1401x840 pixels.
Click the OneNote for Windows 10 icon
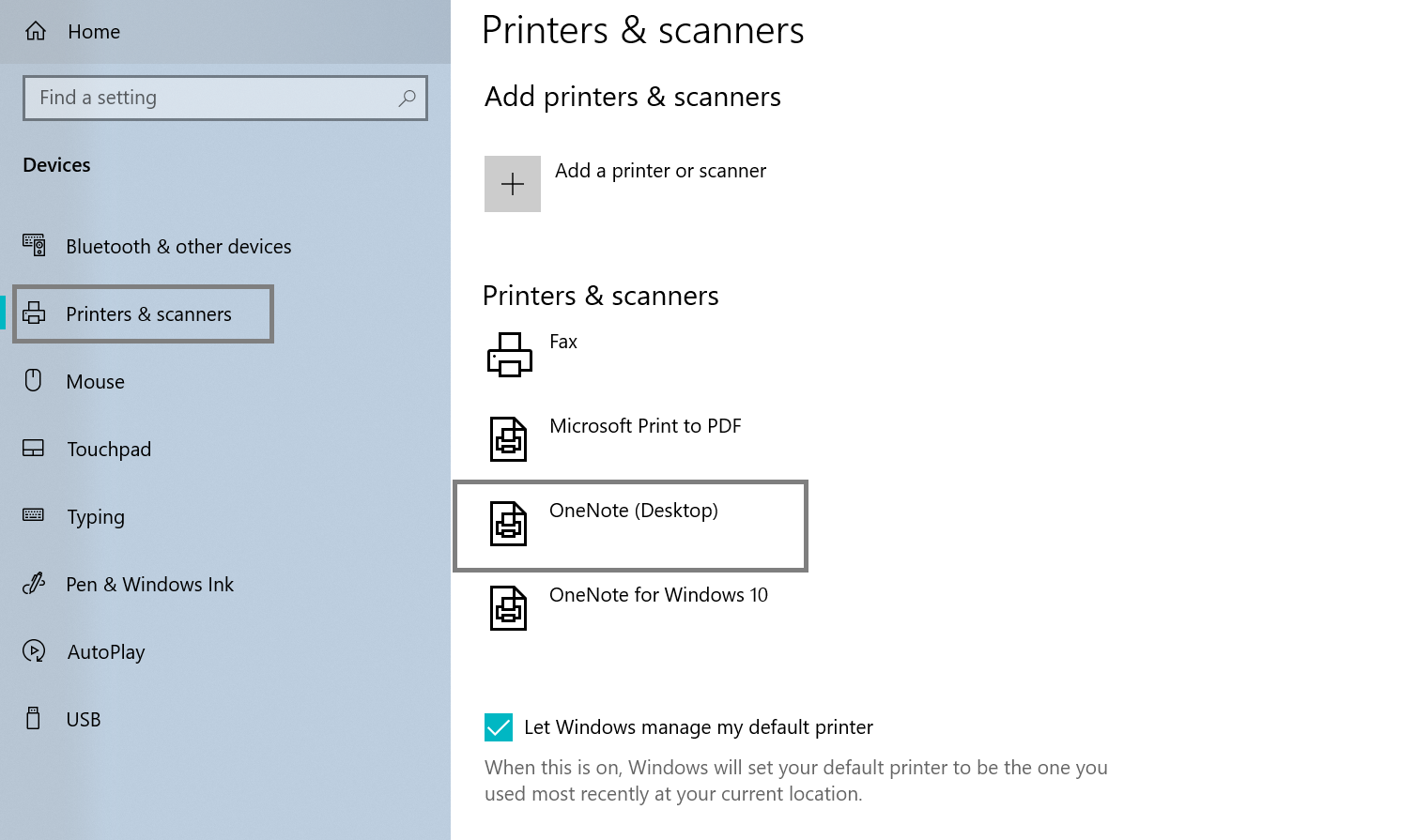pos(508,608)
